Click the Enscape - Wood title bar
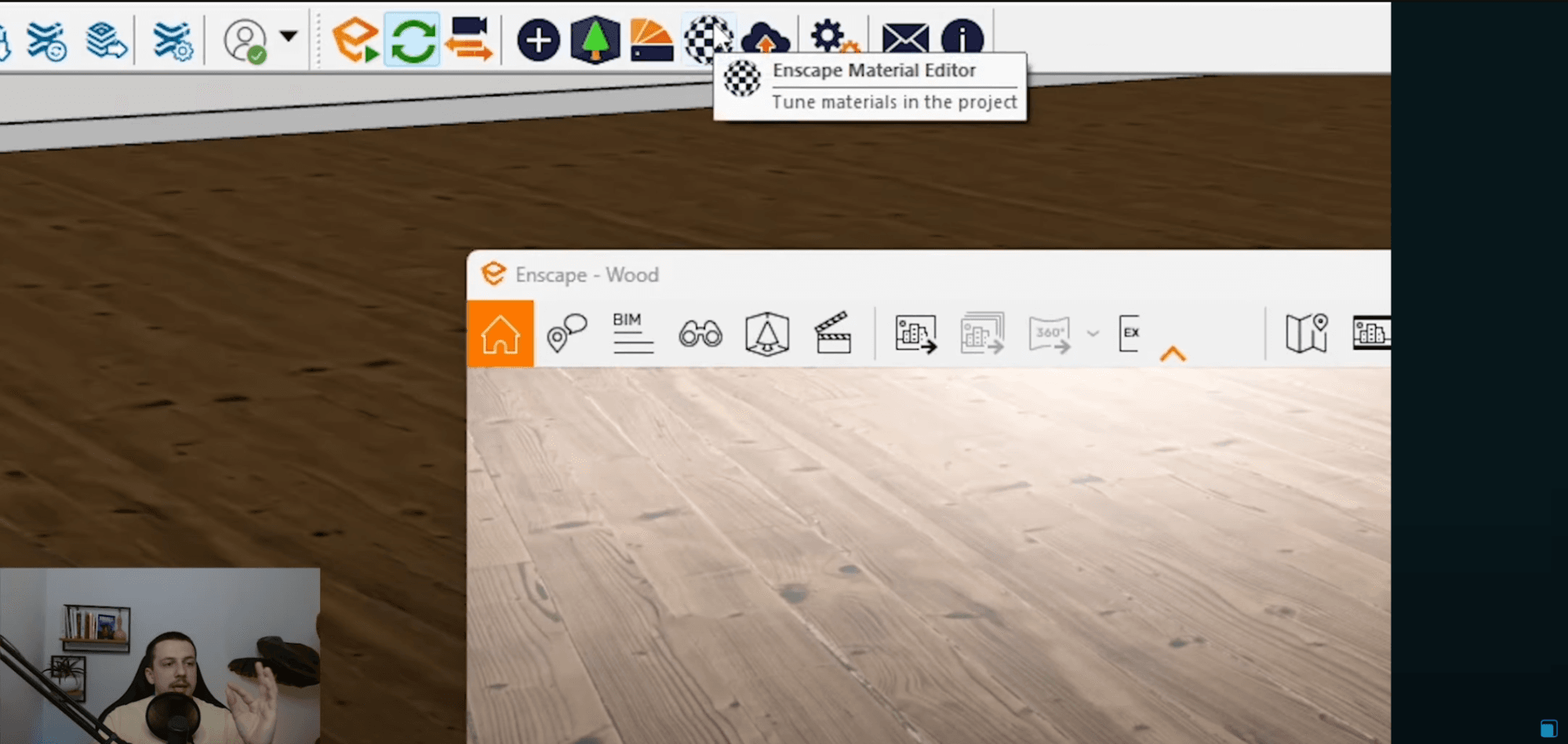This screenshot has height=744, width=1568. [x=929, y=275]
